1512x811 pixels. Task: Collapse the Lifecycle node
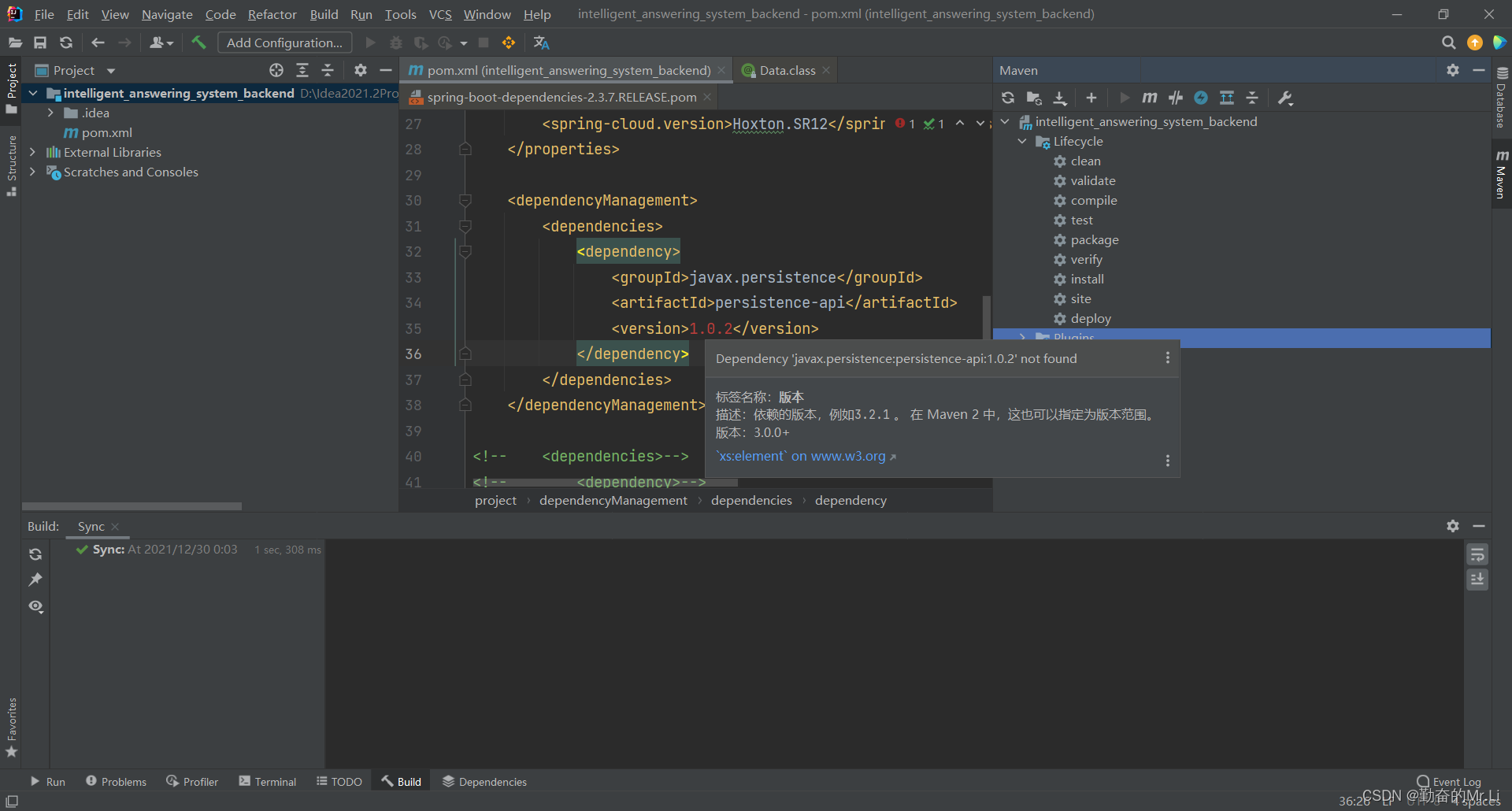(1022, 141)
